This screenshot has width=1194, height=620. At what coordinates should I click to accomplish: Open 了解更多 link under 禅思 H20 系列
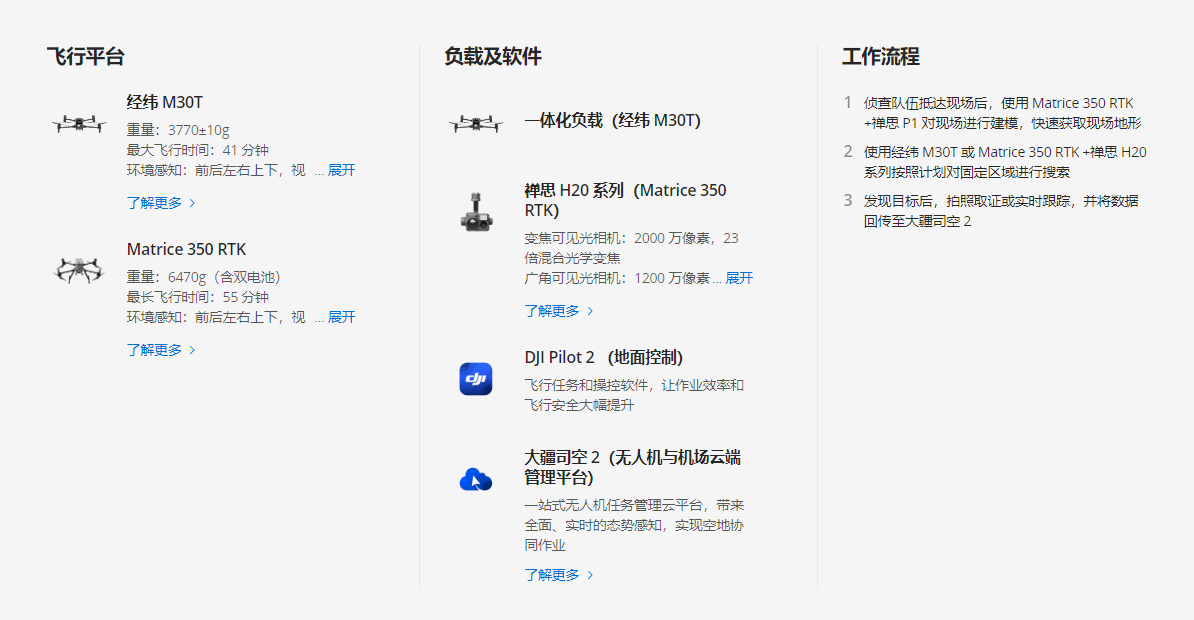(552, 311)
